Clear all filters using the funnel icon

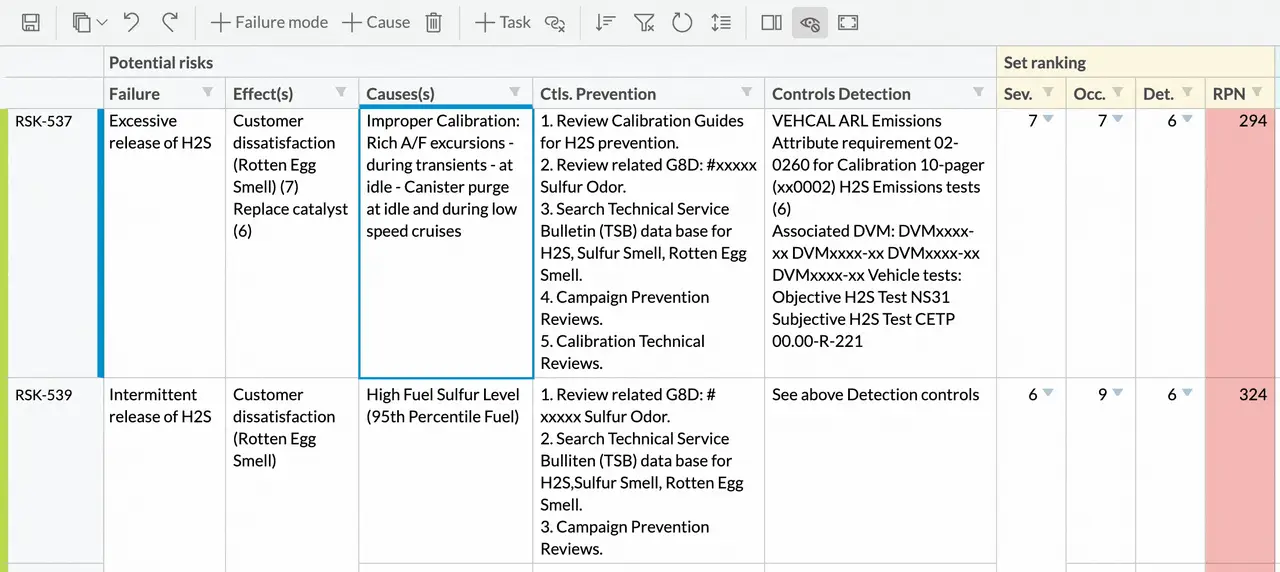tap(645, 22)
